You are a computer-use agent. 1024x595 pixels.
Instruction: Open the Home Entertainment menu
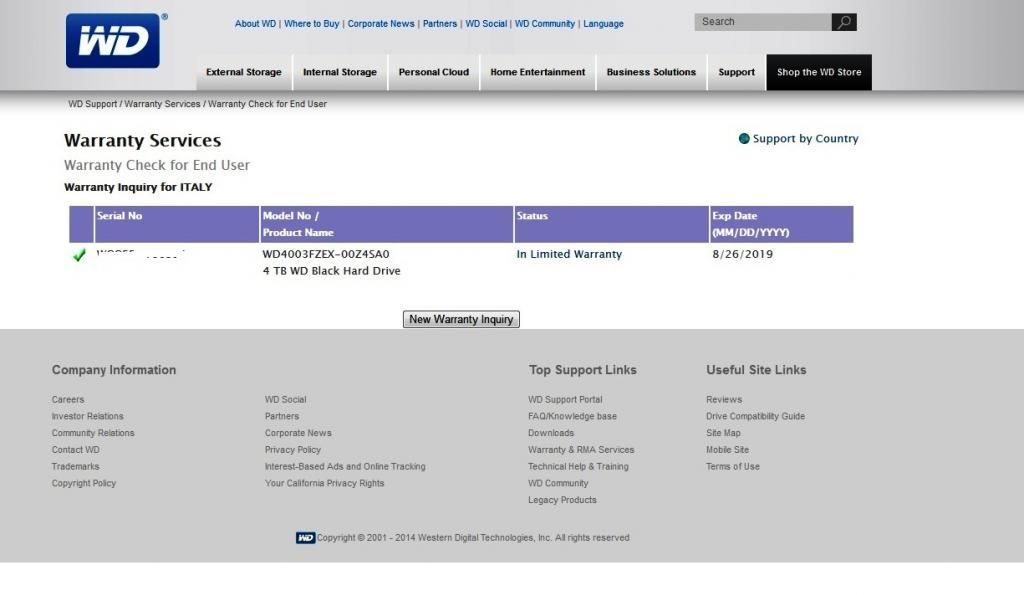pyautogui.click(x=537, y=72)
